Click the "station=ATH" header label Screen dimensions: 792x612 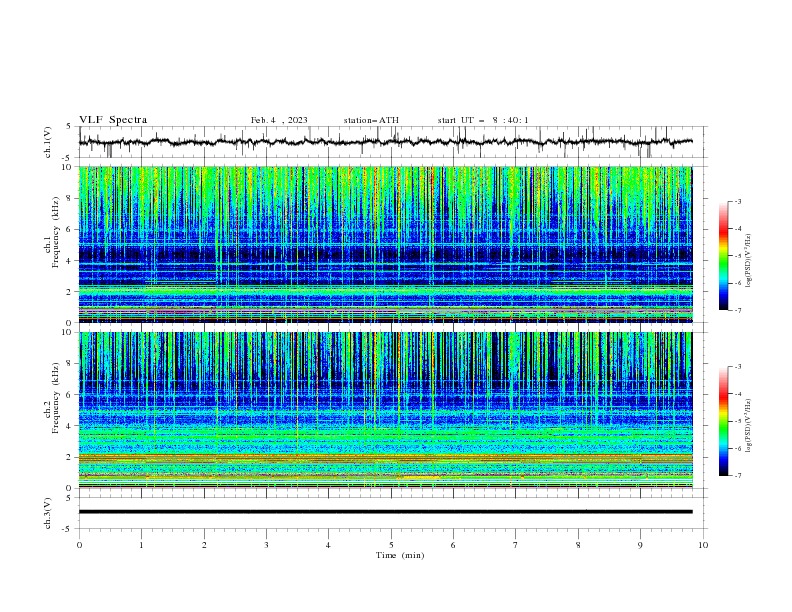[x=371, y=120]
